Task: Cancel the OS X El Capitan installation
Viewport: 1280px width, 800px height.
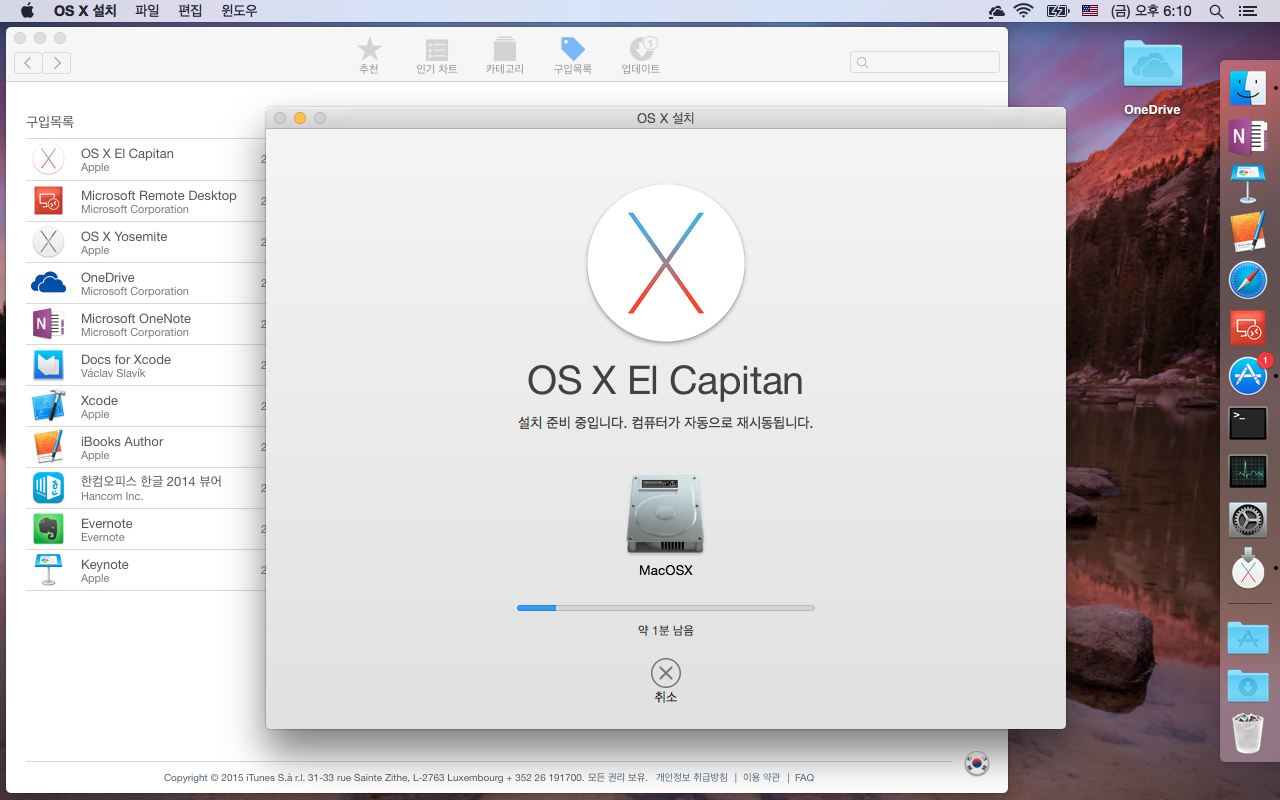Action: [x=665, y=673]
